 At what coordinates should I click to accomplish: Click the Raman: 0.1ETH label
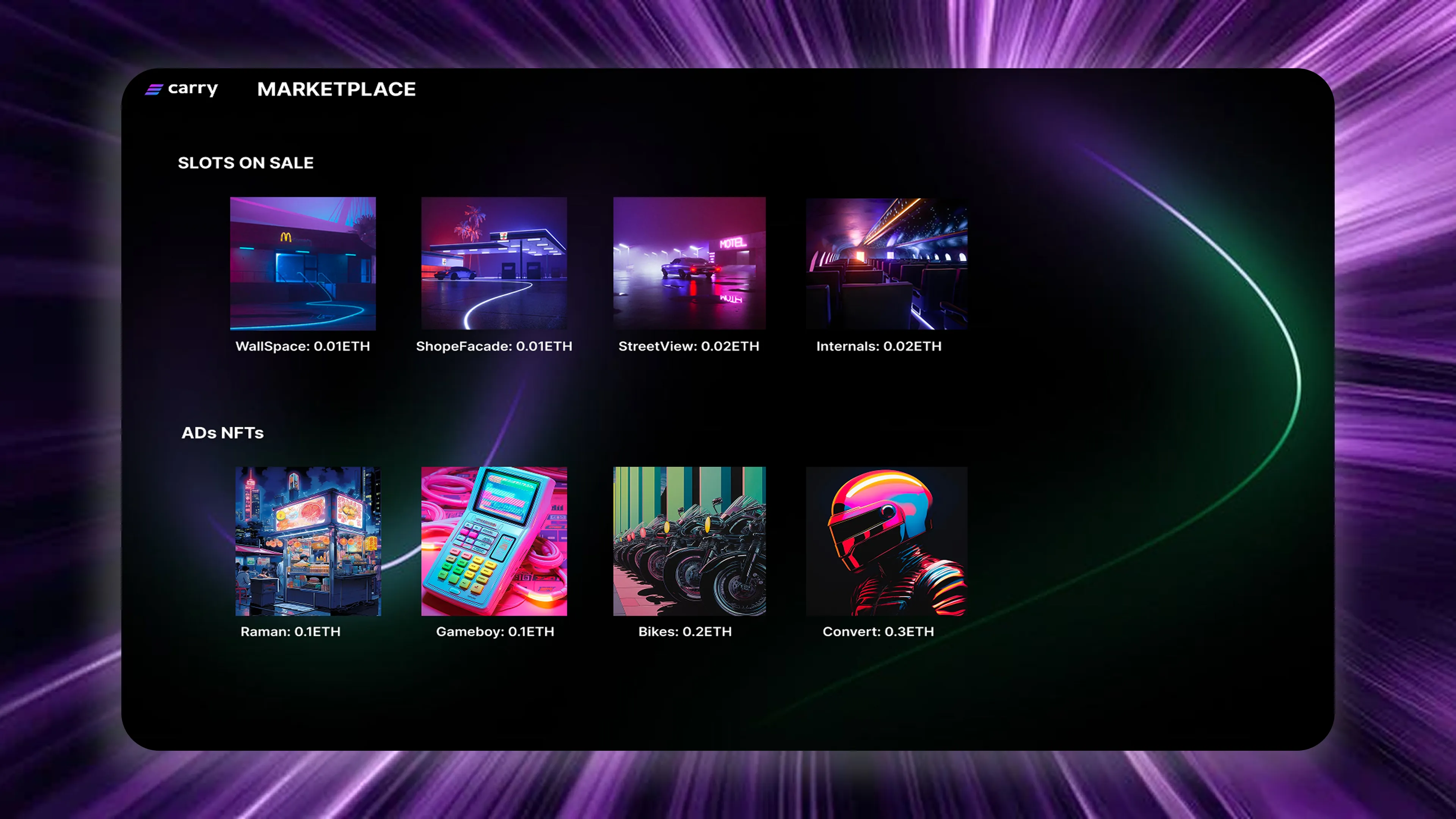290,631
